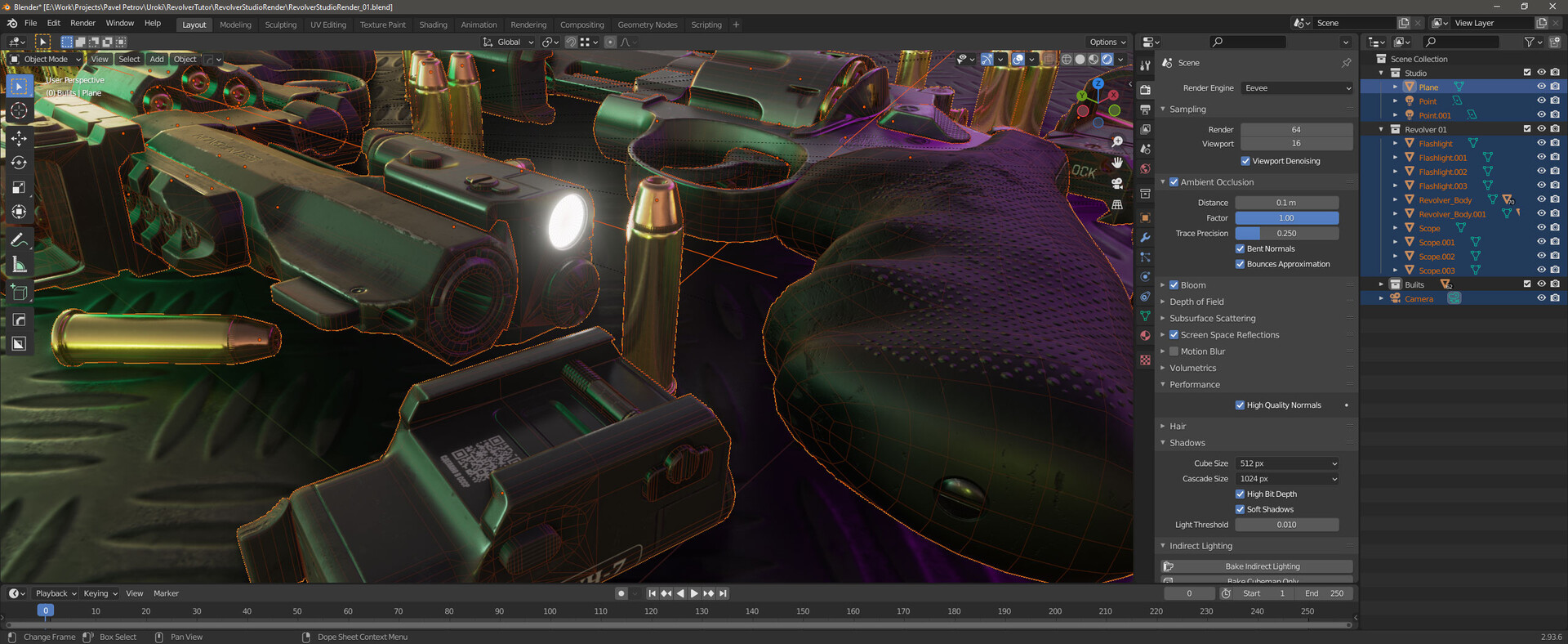The height and width of the screenshot is (644, 1568).
Task: Open the Render Engine dropdown showing Eevee
Action: 1297,88
